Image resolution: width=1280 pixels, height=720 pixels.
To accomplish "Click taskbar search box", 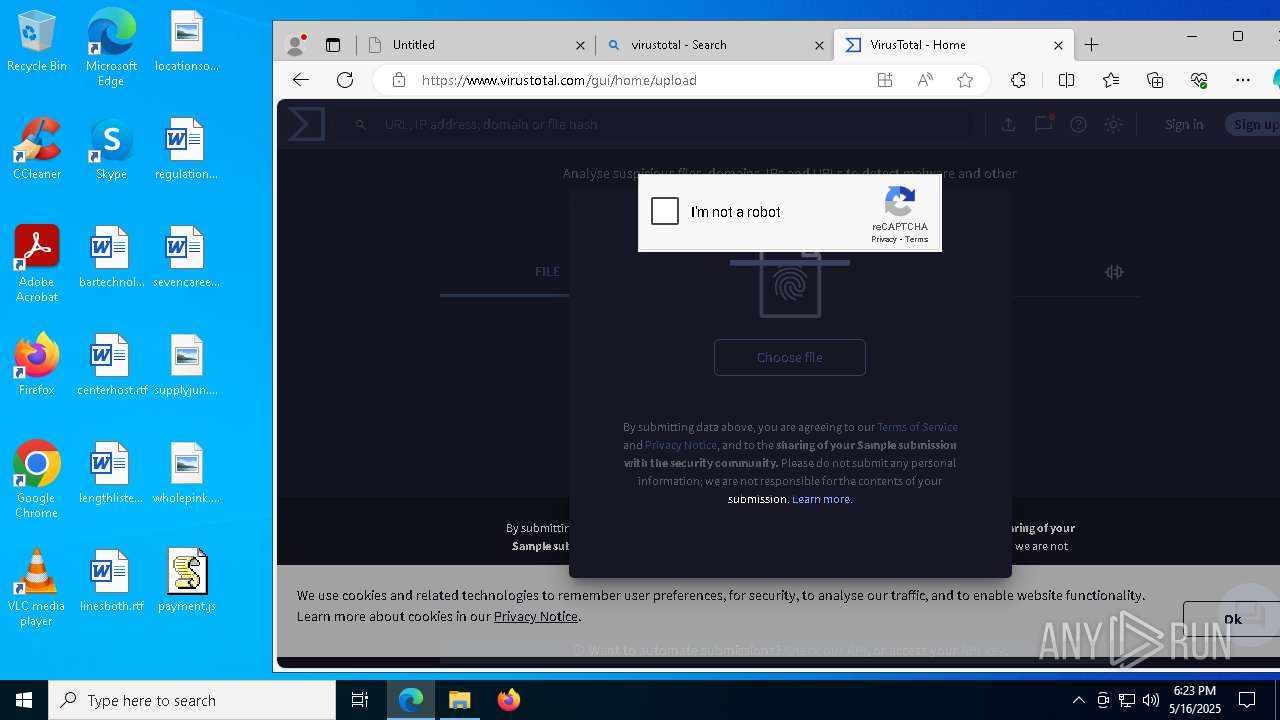I will [x=192, y=700].
